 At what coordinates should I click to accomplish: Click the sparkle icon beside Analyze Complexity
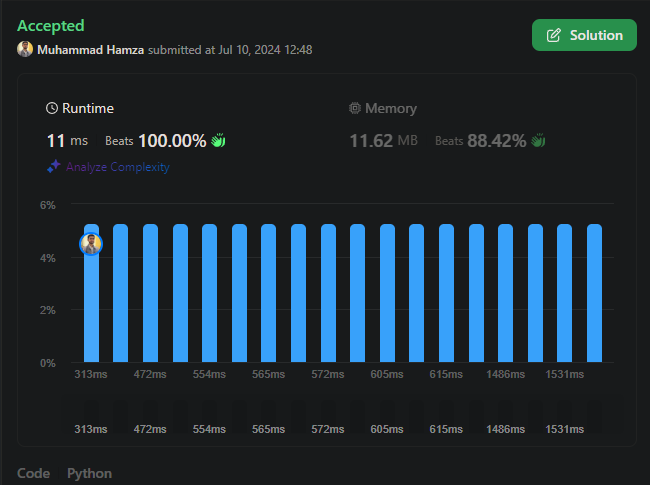tap(54, 167)
